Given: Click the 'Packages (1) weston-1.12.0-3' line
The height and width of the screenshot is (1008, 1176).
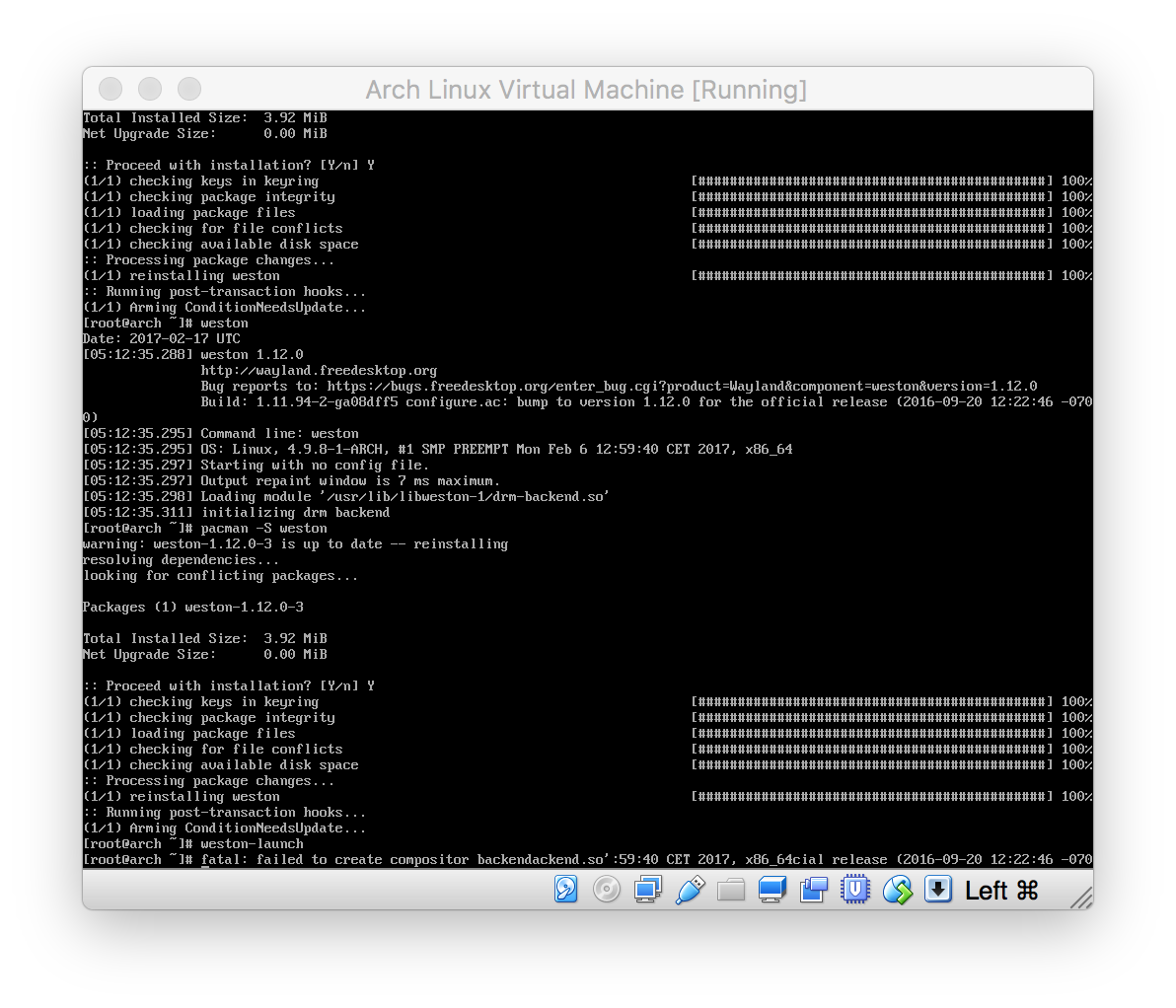Looking at the screenshot, I should coord(192,606).
